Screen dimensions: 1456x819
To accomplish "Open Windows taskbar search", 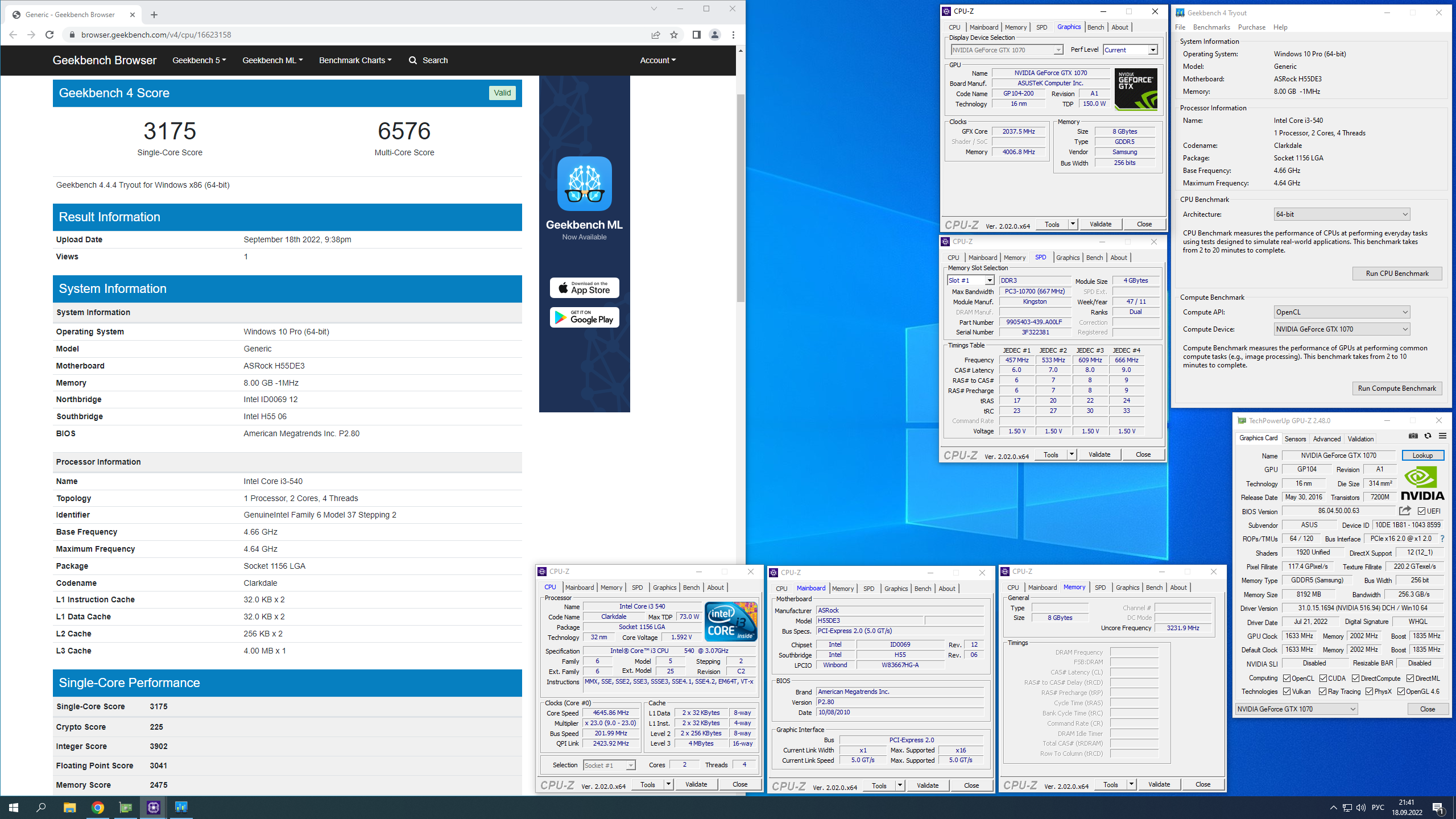I will [41, 807].
